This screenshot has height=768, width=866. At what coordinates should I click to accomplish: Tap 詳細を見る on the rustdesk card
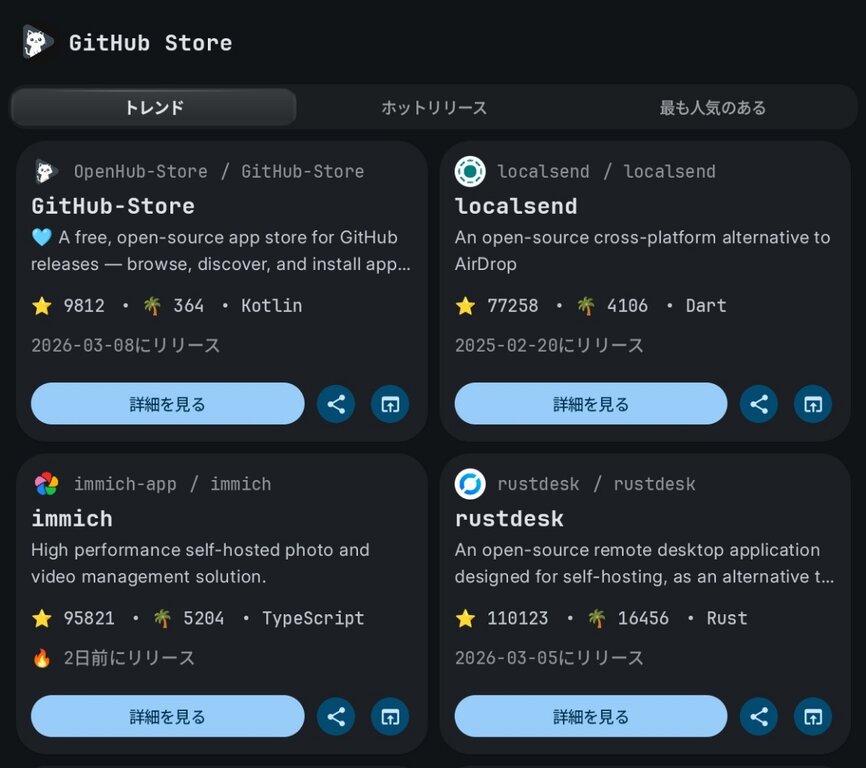click(590, 716)
